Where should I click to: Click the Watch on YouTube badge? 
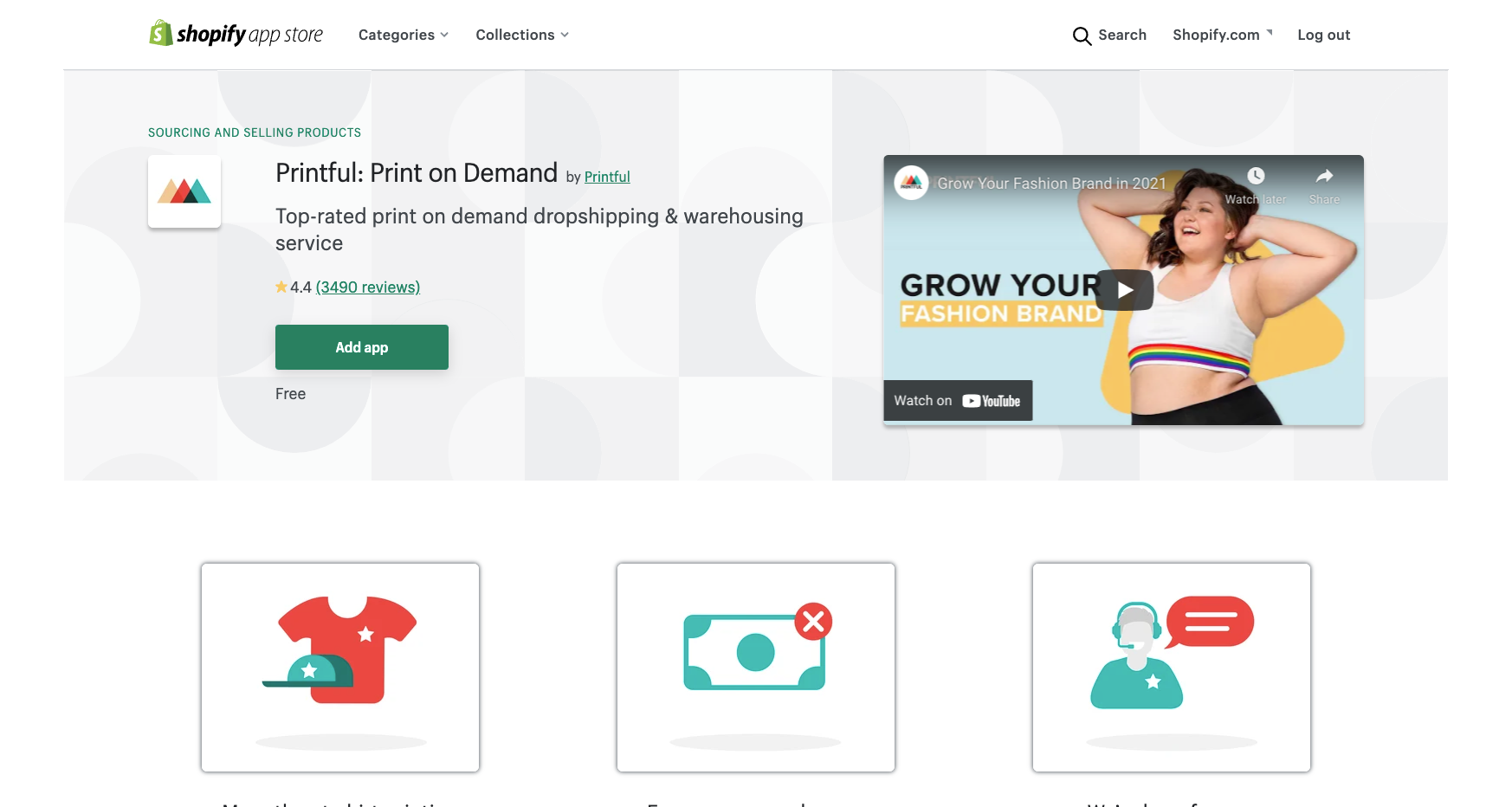(x=958, y=401)
